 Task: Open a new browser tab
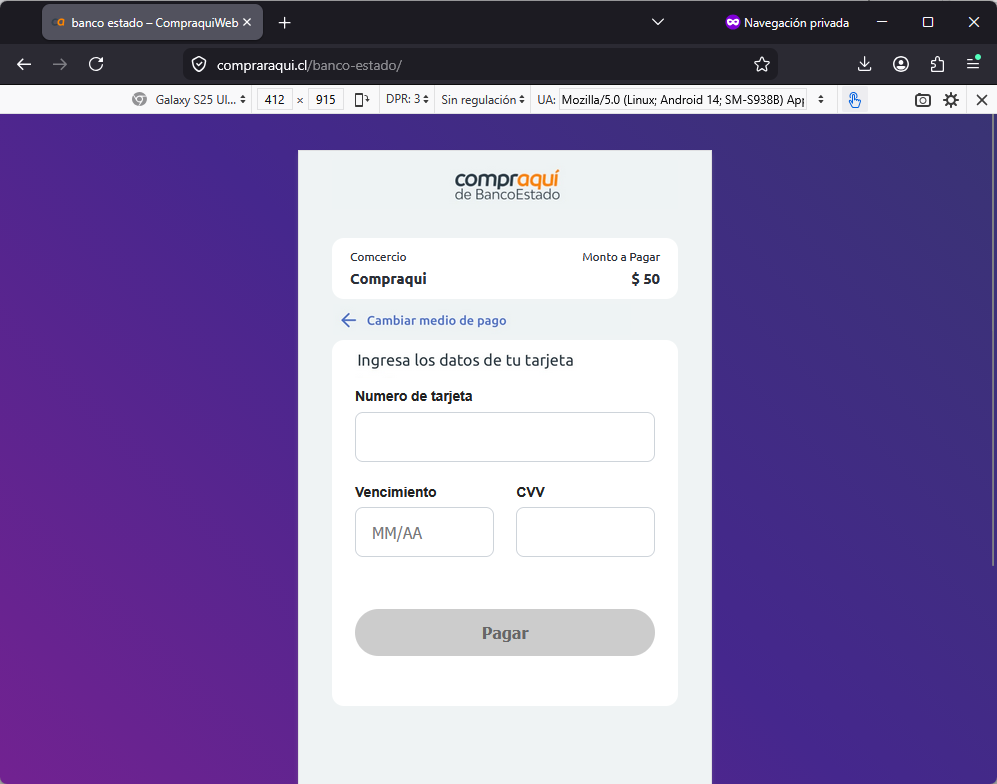(x=284, y=23)
